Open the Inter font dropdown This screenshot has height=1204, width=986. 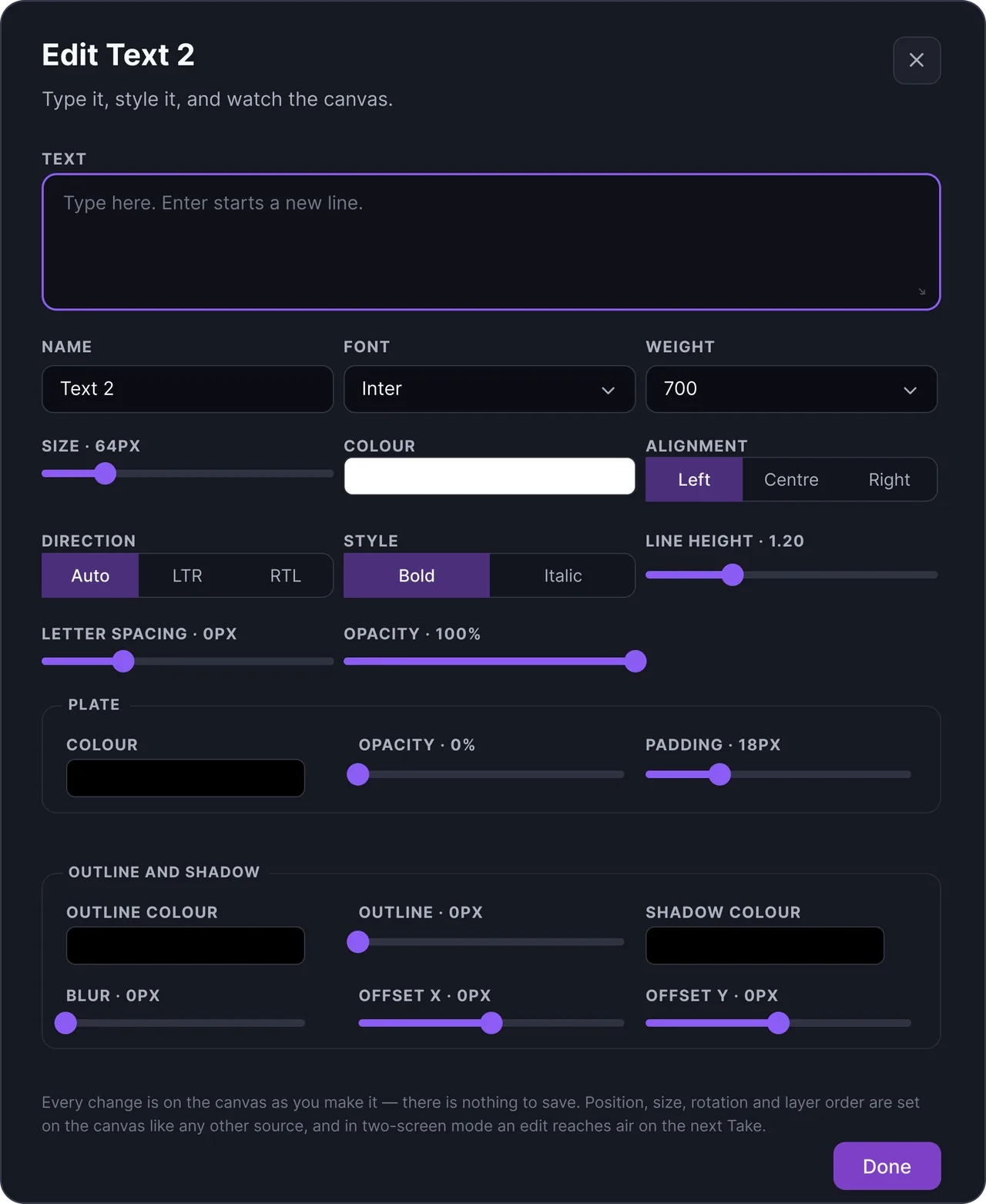489,389
